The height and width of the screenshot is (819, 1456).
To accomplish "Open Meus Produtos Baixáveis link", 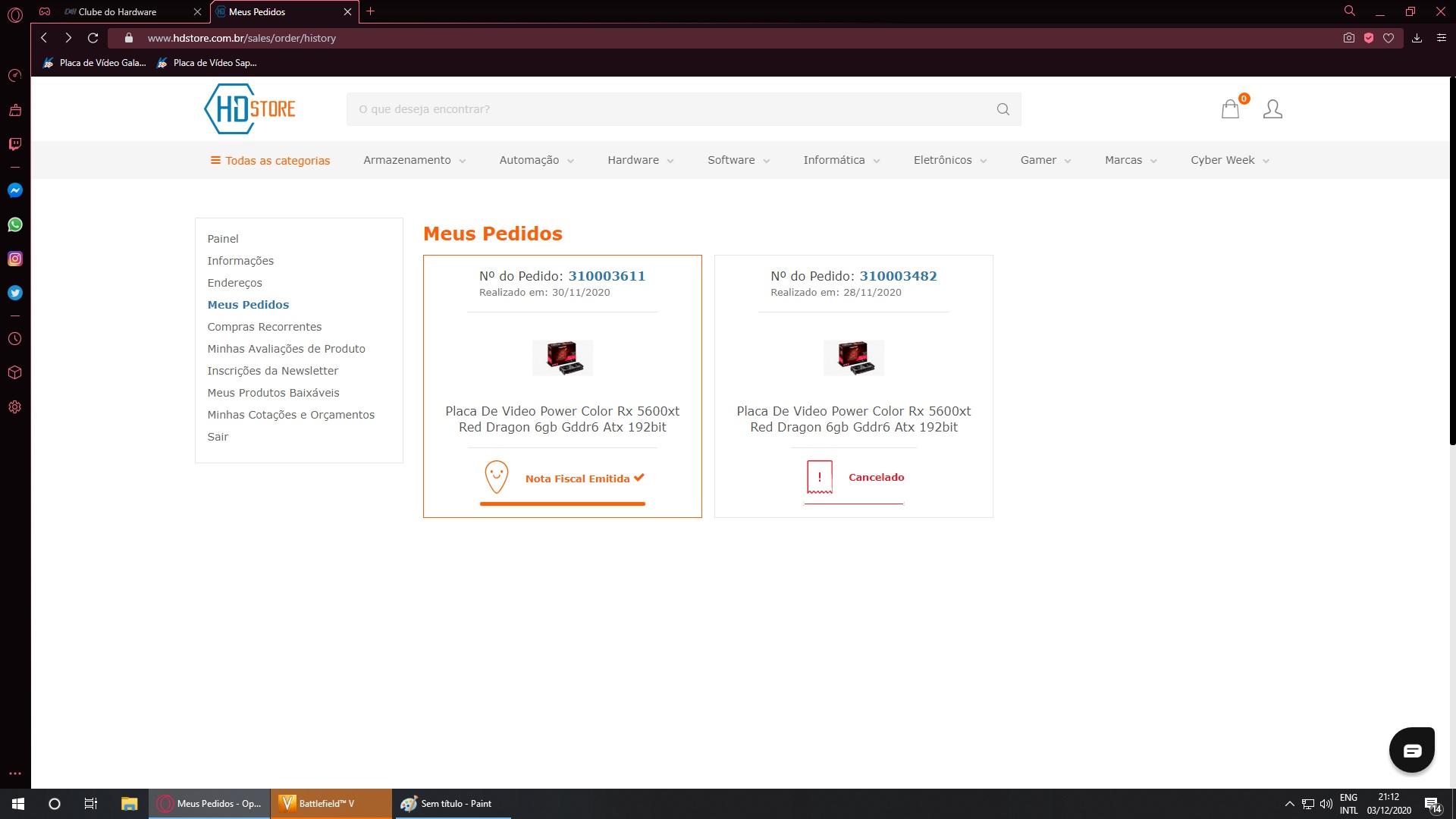I will pos(273,393).
